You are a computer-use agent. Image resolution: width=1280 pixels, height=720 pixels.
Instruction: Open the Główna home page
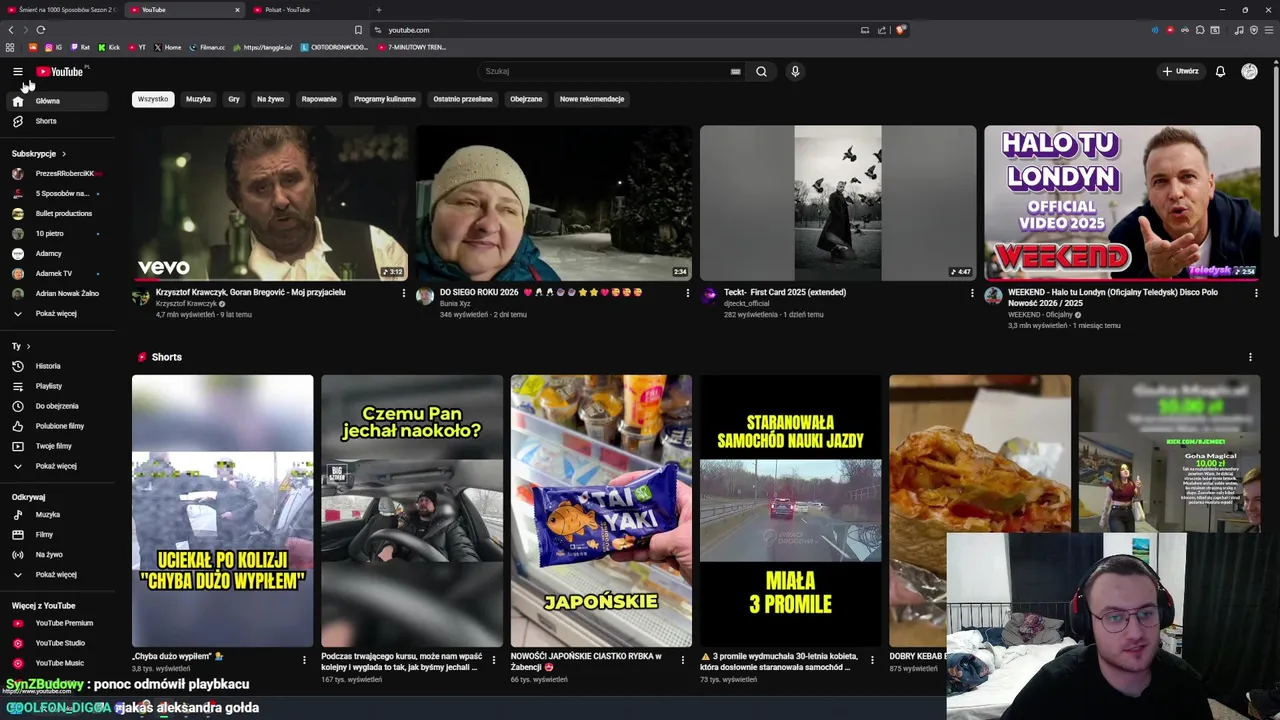click(x=55, y=101)
